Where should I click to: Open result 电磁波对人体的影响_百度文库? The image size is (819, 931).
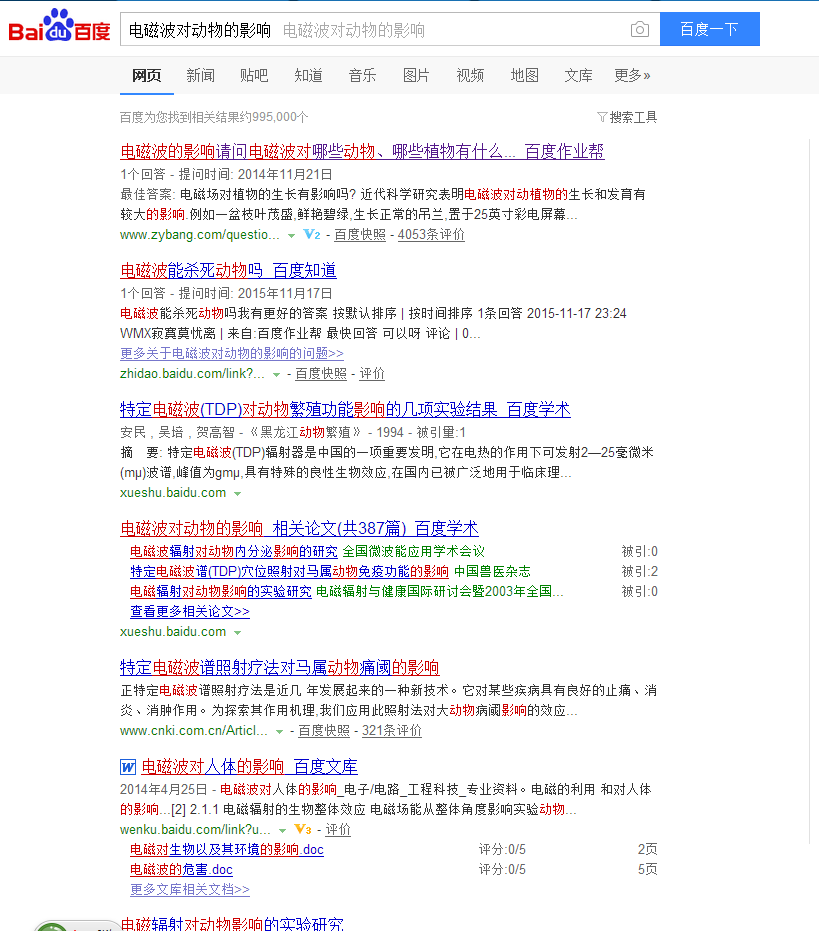pyautogui.click(x=249, y=767)
